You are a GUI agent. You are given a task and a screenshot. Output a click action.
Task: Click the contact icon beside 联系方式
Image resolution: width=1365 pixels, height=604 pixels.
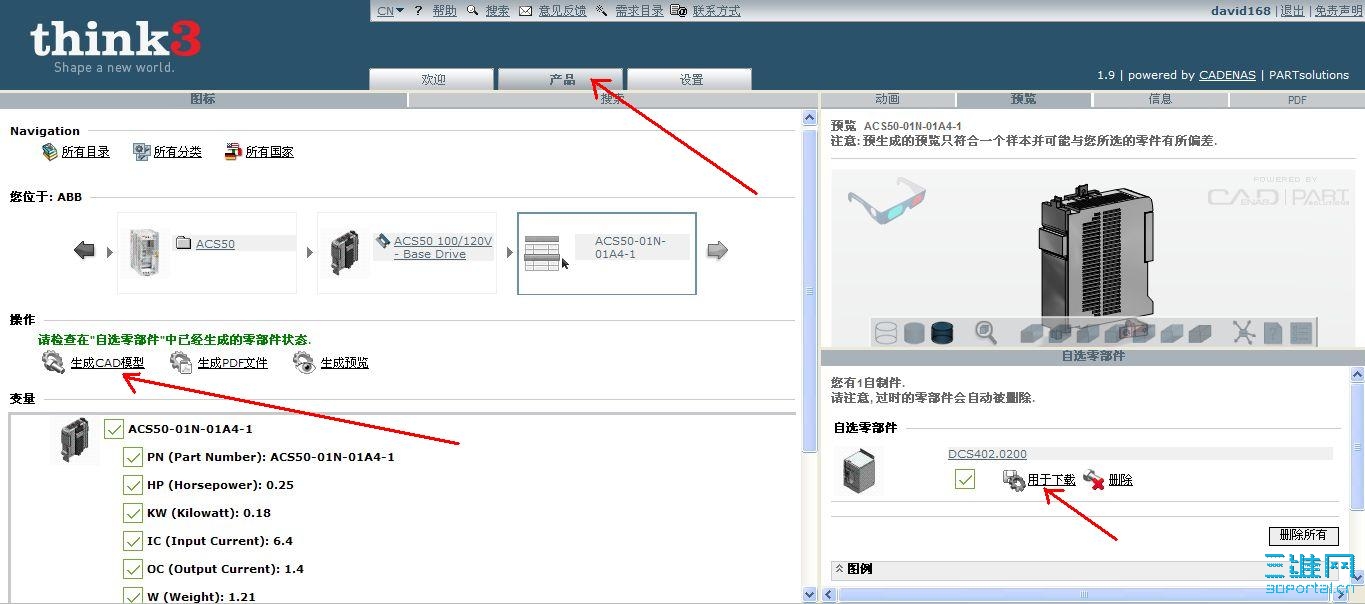click(679, 11)
